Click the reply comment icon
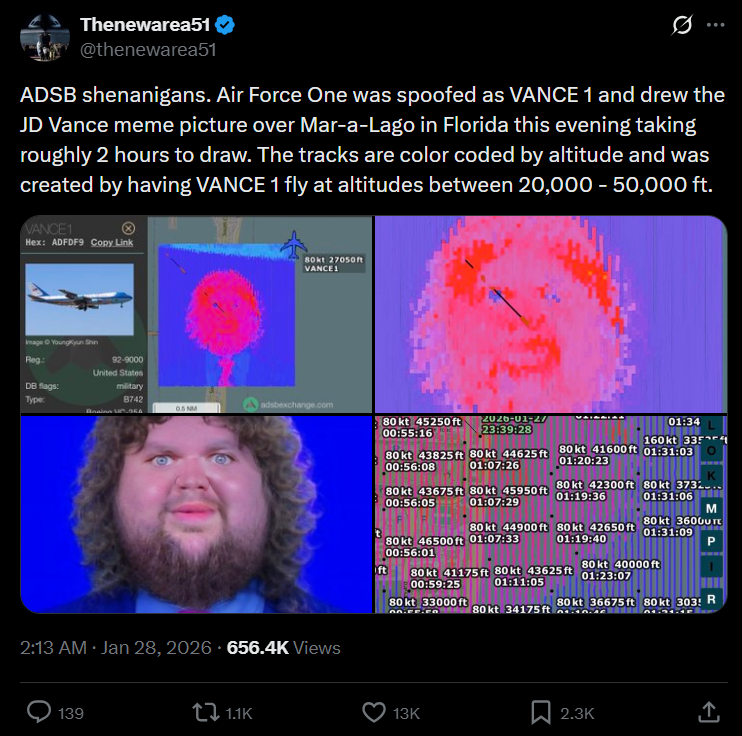This screenshot has width=742, height=736. tap(39, 712)
